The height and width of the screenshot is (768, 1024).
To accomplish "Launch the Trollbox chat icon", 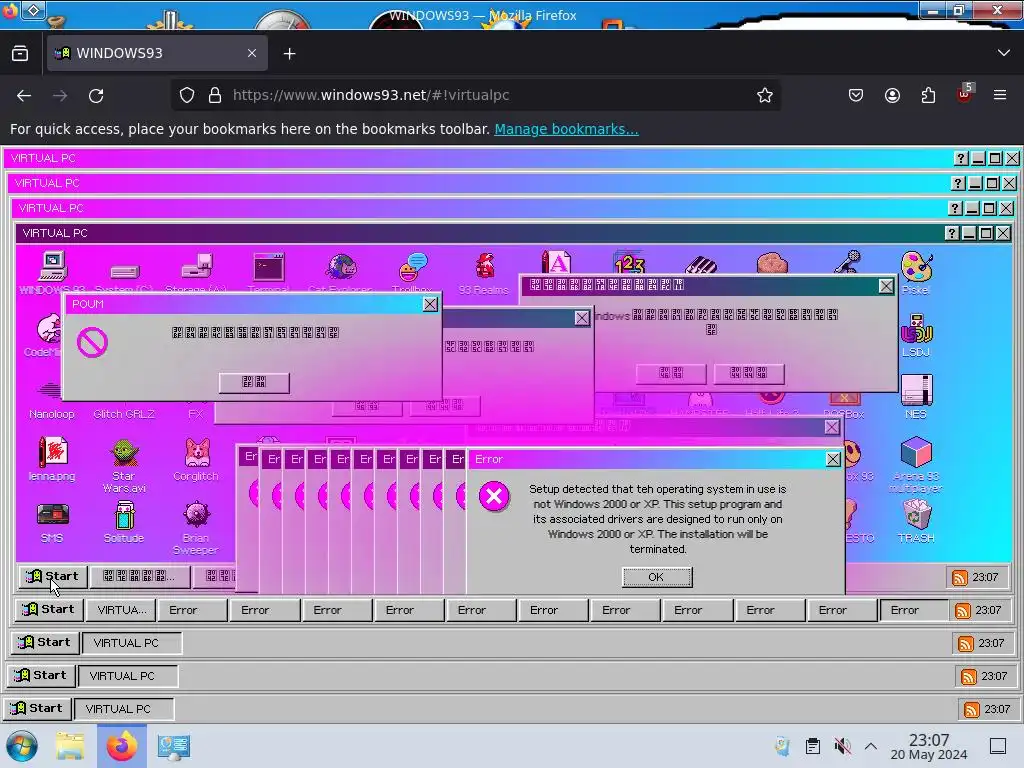I will pos(412,273).
